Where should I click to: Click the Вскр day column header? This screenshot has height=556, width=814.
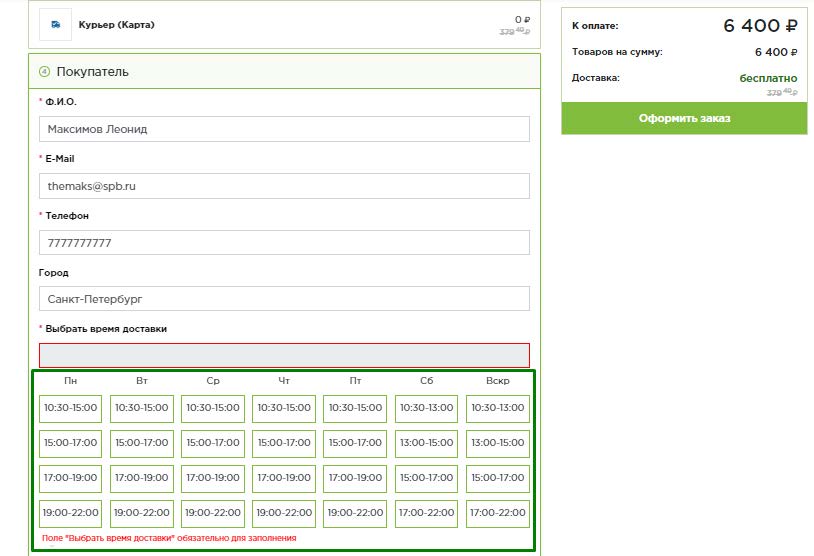coord(498,381)
